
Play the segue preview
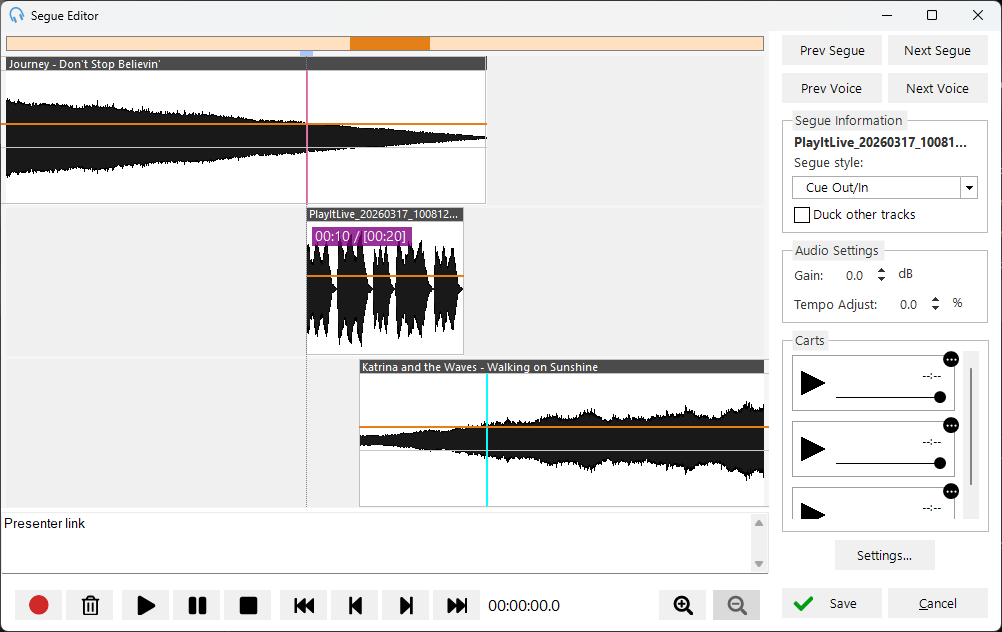click(146, 605)
